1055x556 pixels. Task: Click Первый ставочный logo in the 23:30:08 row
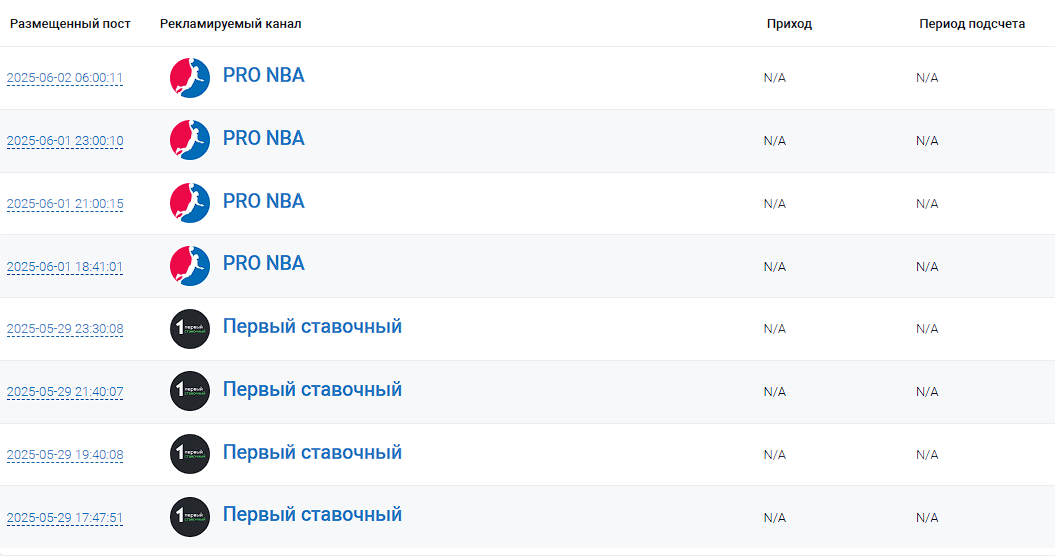pyautogui.click(x=190, y=329)
